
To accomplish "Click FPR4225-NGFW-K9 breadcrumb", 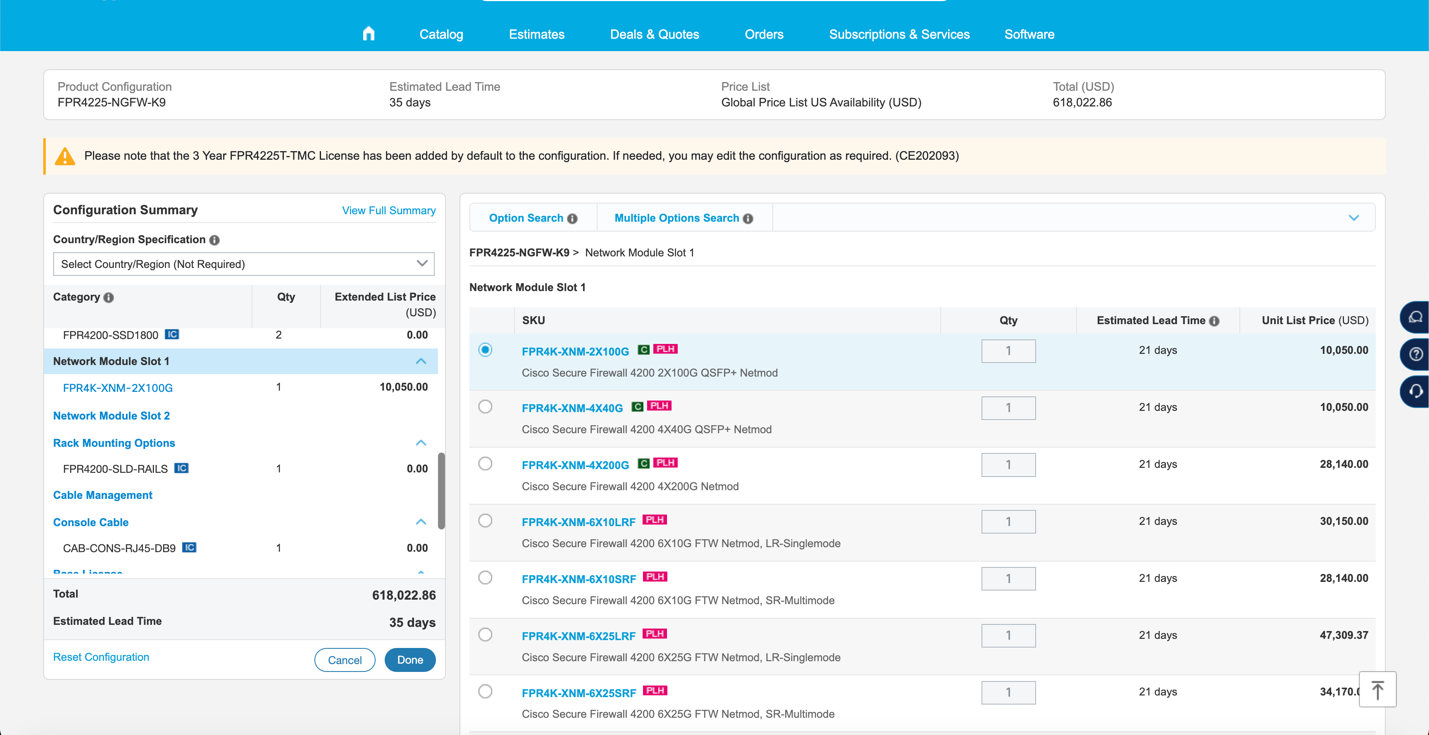I will [x=519, y=253].
